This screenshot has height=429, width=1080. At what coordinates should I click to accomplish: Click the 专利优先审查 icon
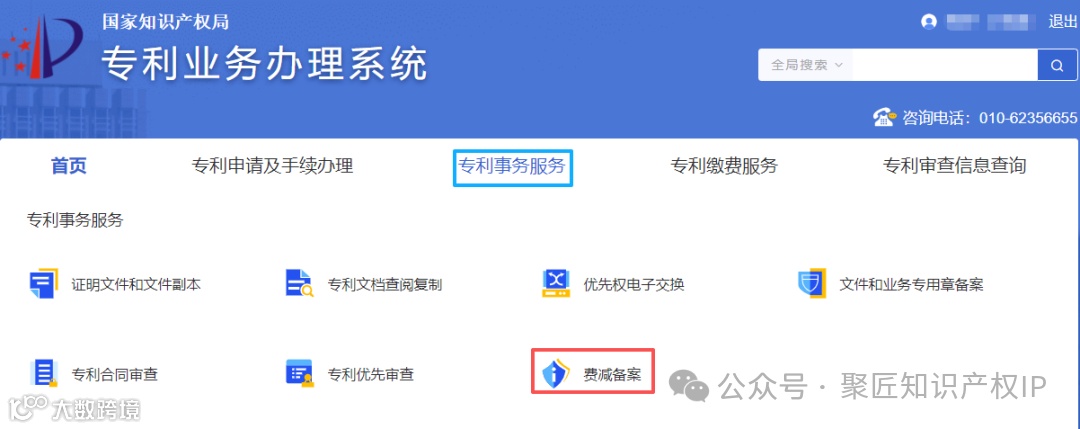(x=299, y=373)
